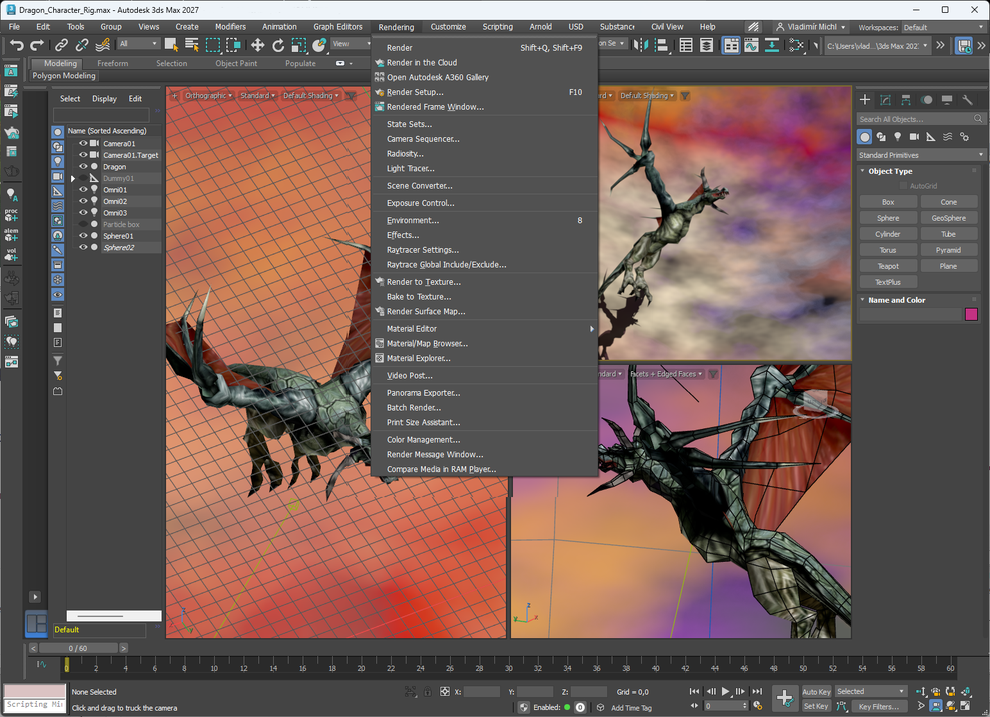Open the Display panel icon

point(947,100)
